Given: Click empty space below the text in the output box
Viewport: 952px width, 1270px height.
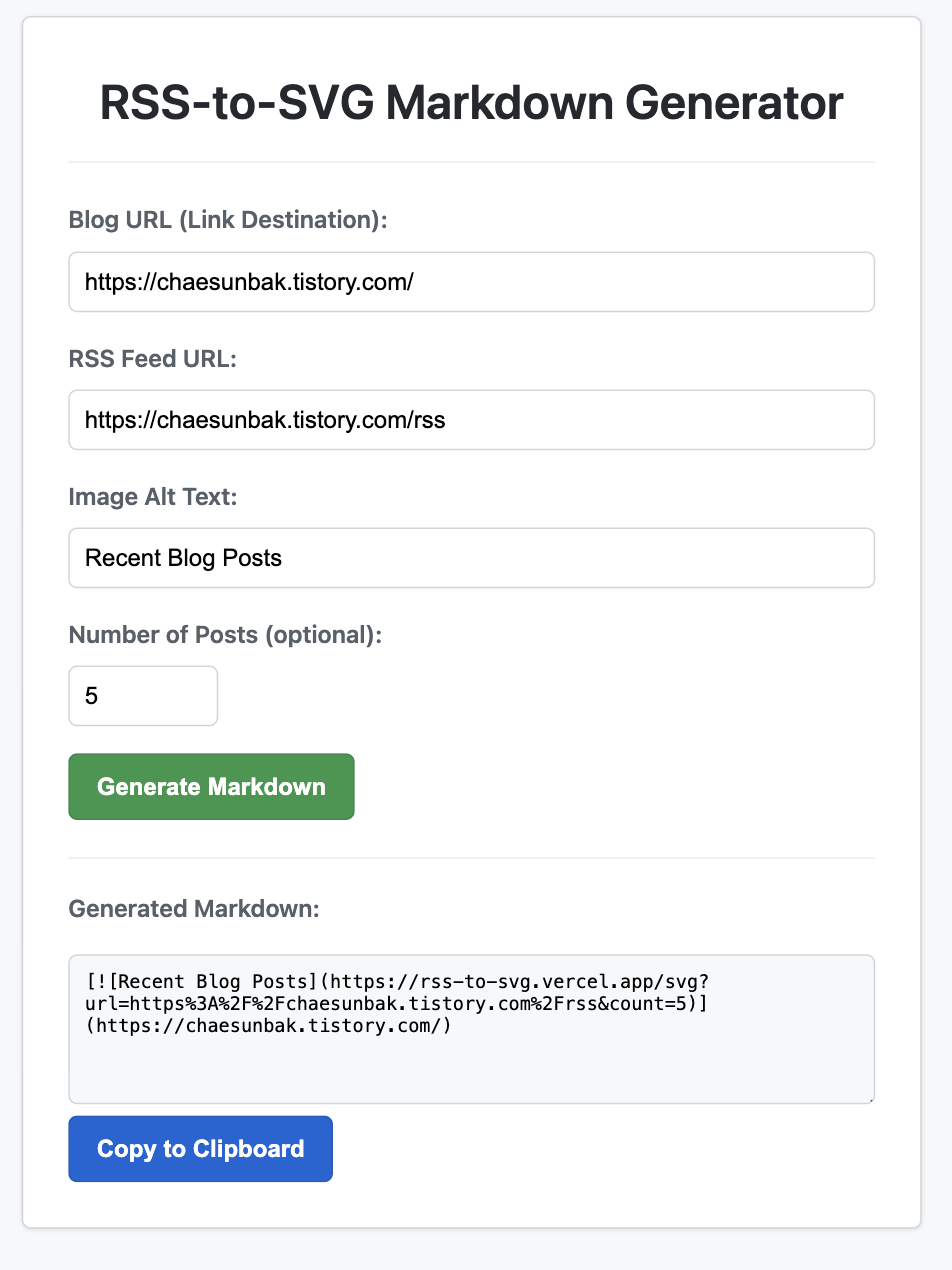Looking at the screenshot, I should tap(471, 1070).
